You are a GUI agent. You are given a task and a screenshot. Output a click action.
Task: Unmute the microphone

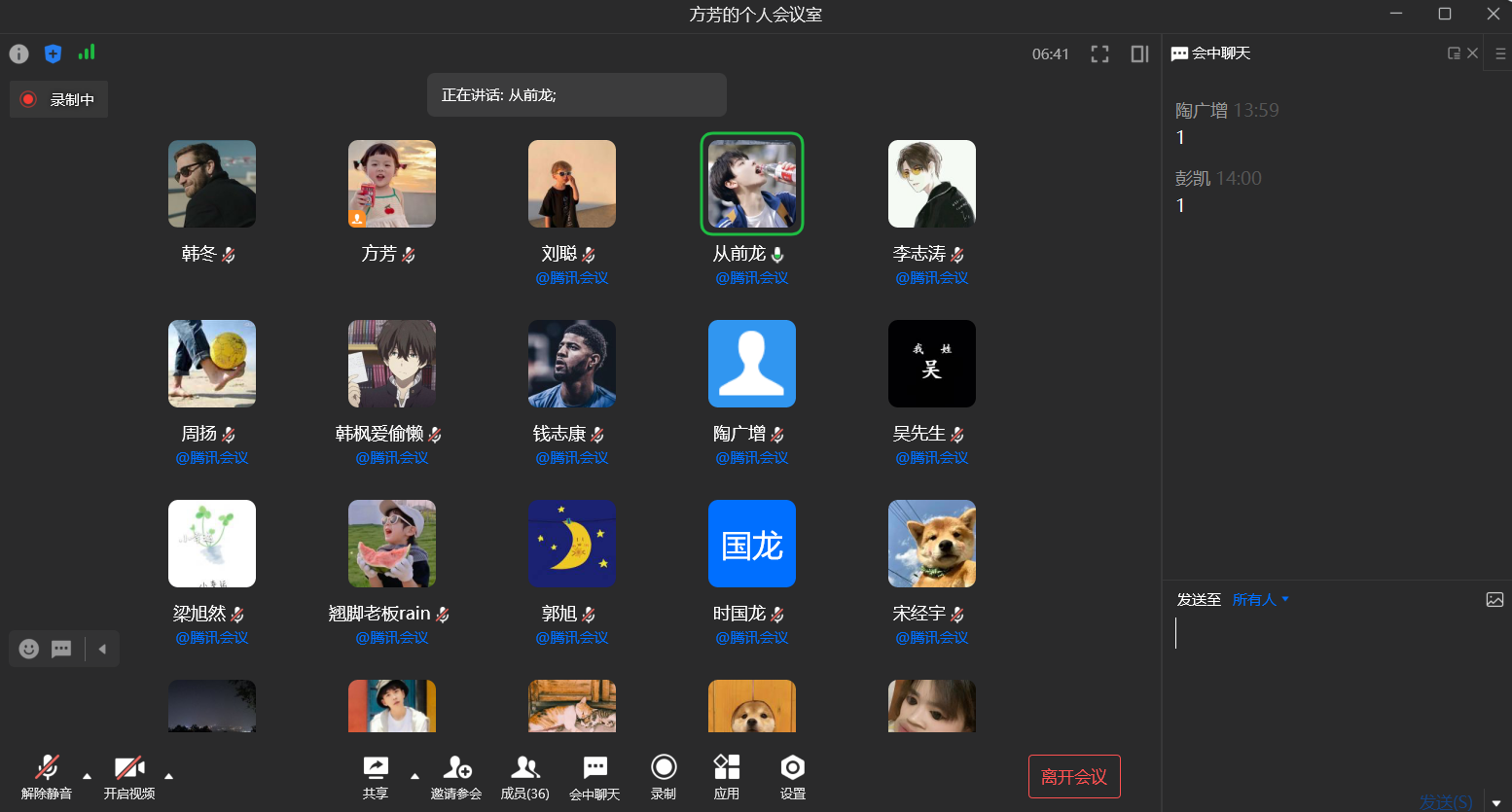pos(47,777)
